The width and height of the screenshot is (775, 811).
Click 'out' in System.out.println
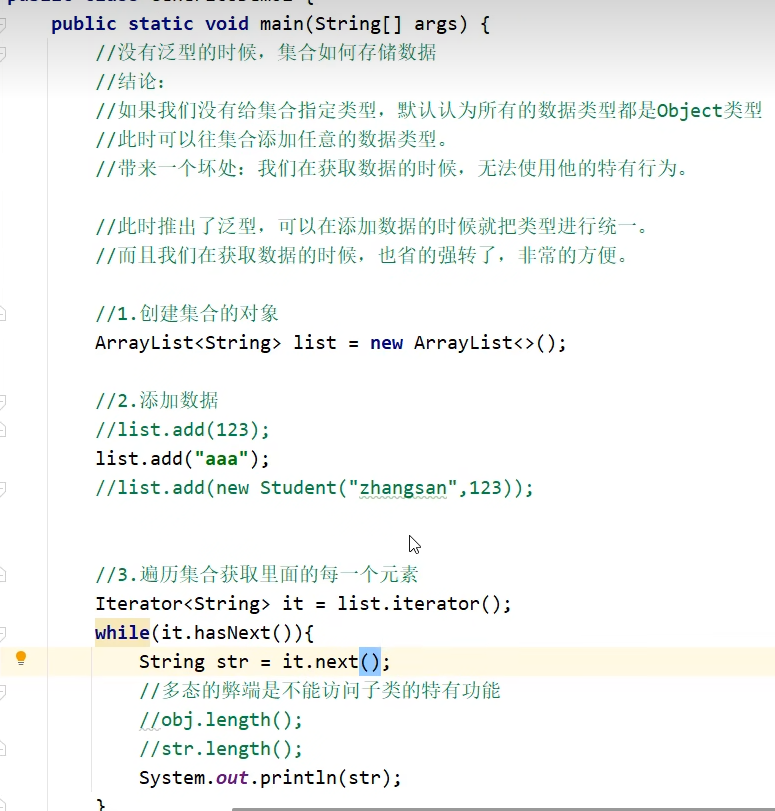[x=232, y=778]
